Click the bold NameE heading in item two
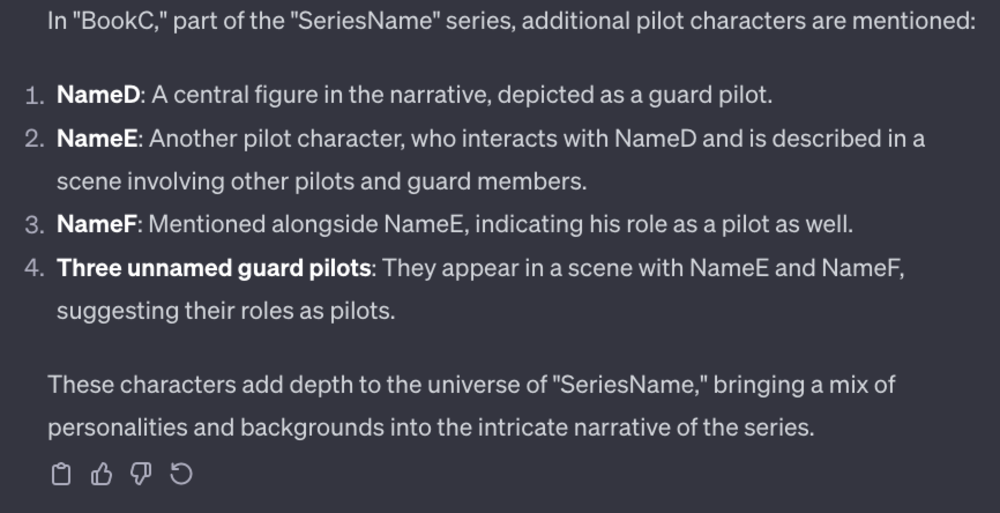Image resolution: width=1000 pixels, height=513 pixels. tap(97, 138)
